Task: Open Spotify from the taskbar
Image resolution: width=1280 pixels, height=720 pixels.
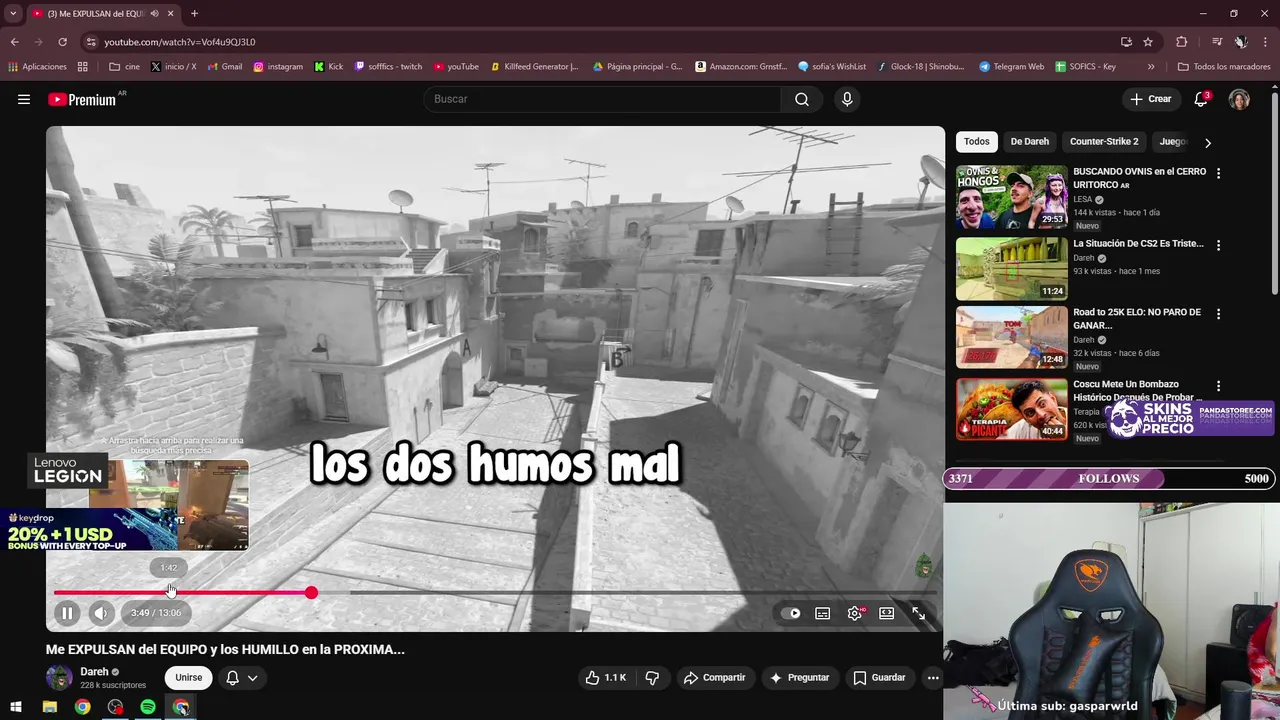Action: [x=148, y=707]
